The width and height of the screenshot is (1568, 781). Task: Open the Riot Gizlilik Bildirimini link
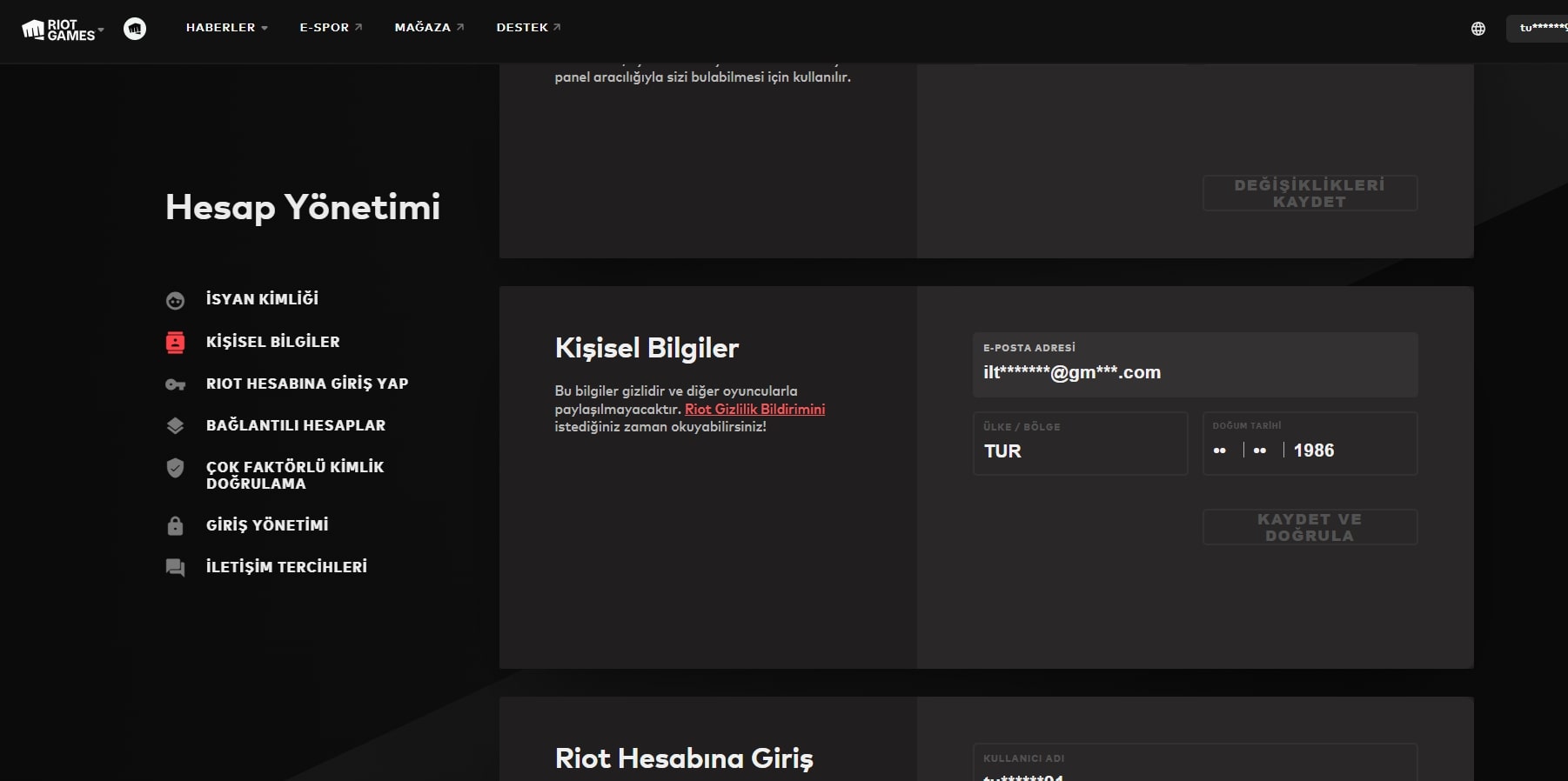[754, 410]
